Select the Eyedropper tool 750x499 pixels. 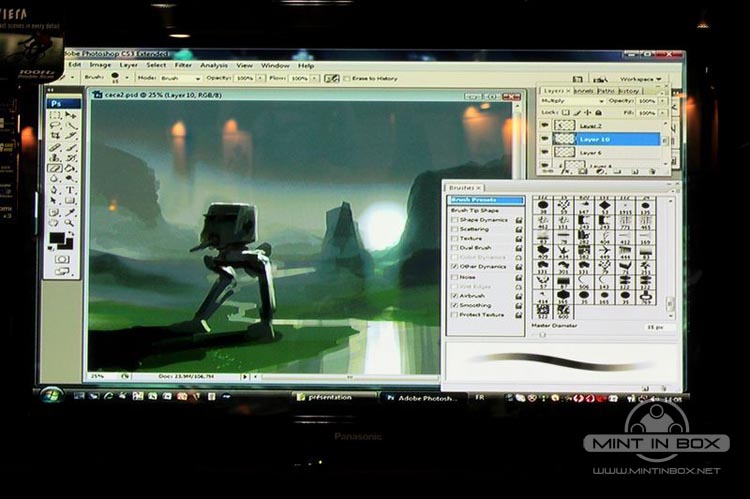pyautogui.click(x=71, y=212)
